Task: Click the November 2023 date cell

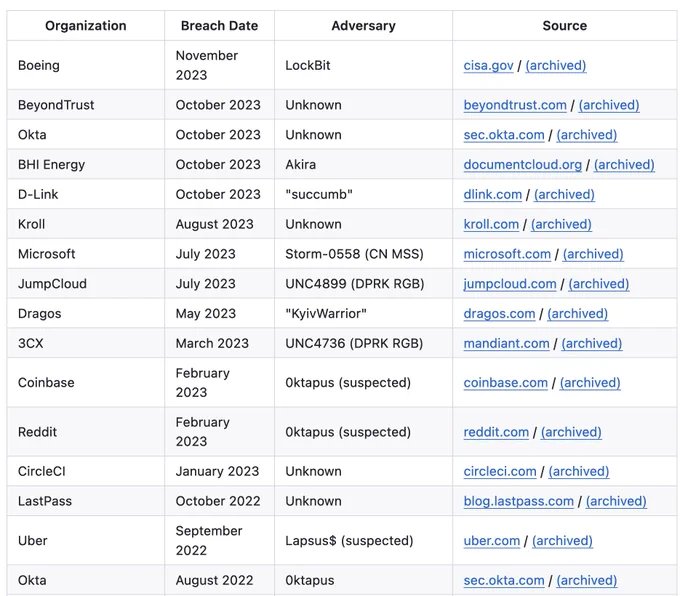Action: coord(219,65)
